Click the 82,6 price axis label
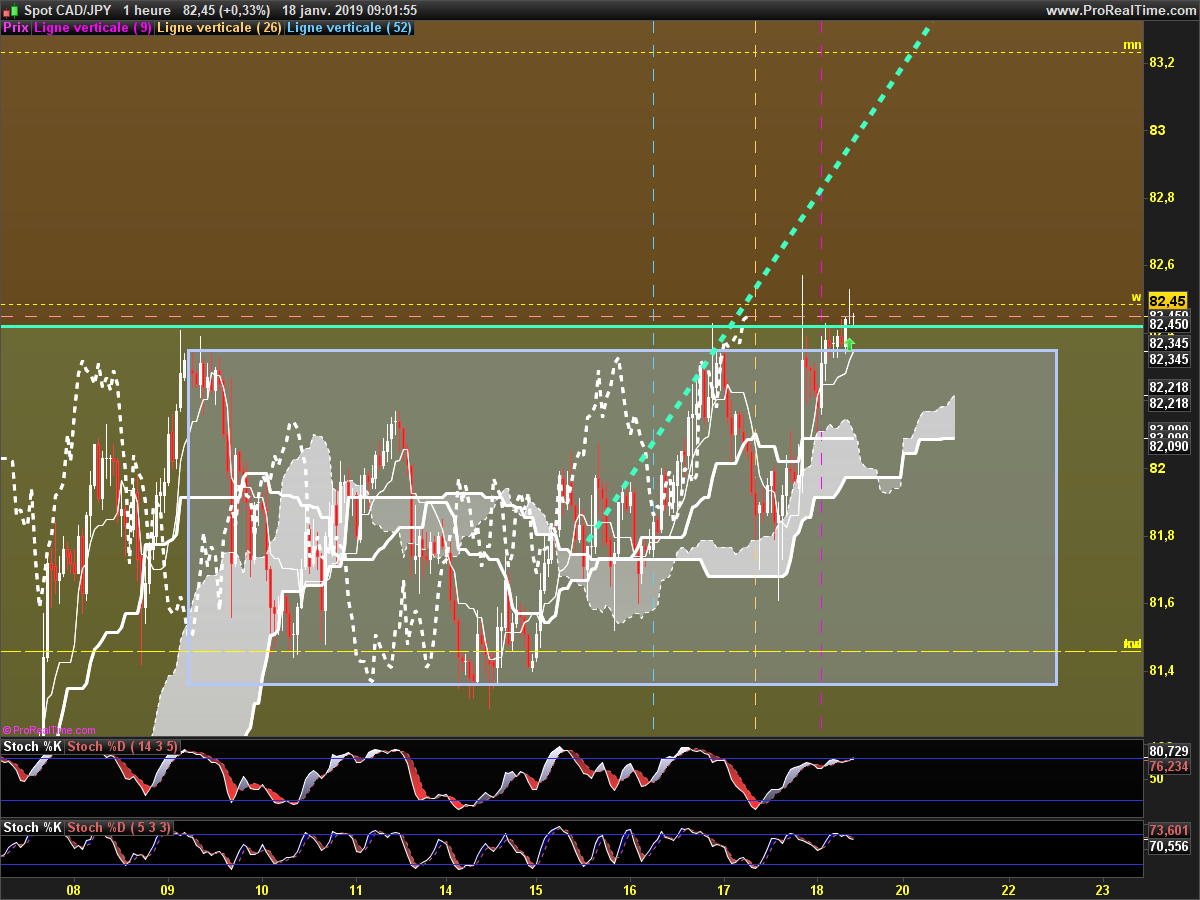 [x=1162, y=264]
